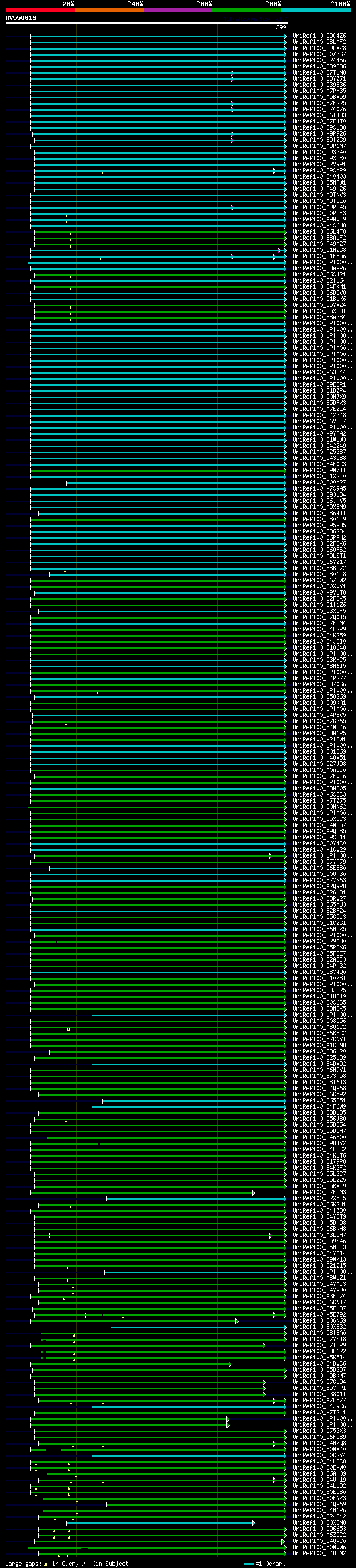Click the red 20% identity legend segment
Image resolution: width=356 pixels, height=1568 pixels.
pos(39,10)
